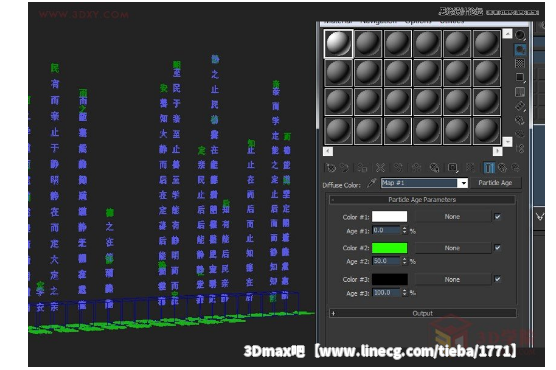Click the Make Preview icon

point(520,106)
